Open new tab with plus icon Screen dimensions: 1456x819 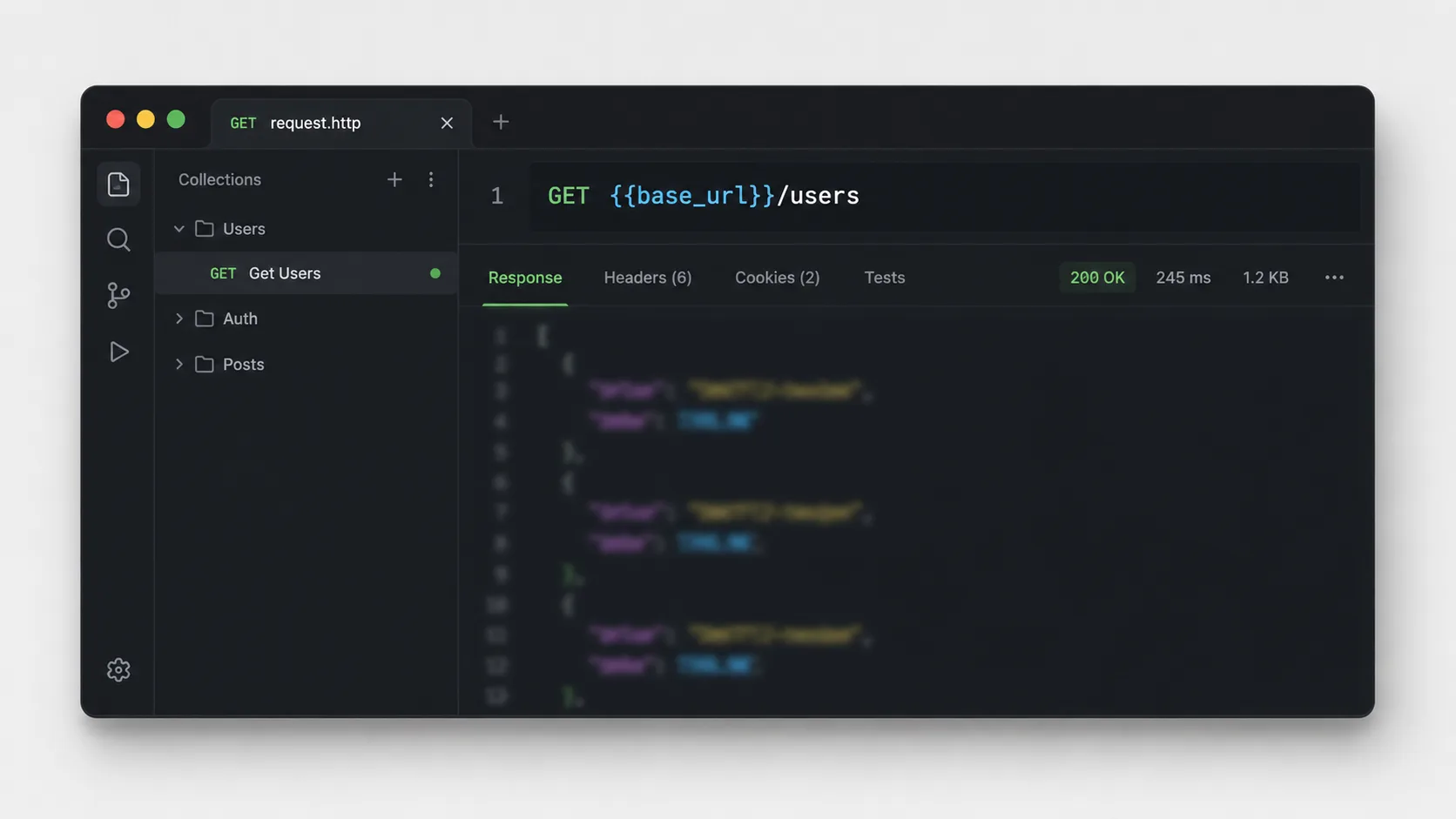coord(501,122)
